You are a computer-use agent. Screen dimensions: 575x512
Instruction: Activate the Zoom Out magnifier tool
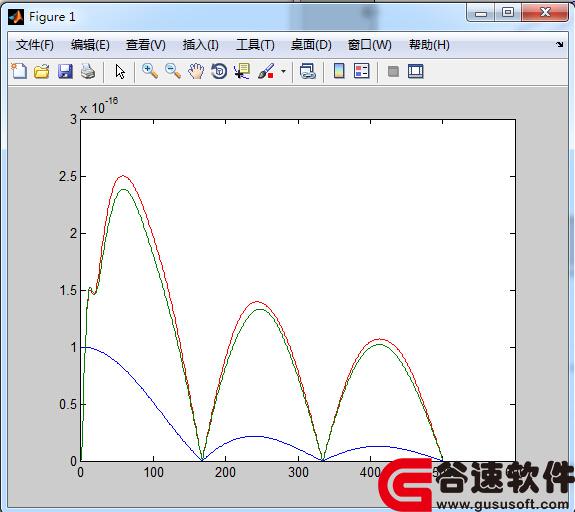[173, 71]
